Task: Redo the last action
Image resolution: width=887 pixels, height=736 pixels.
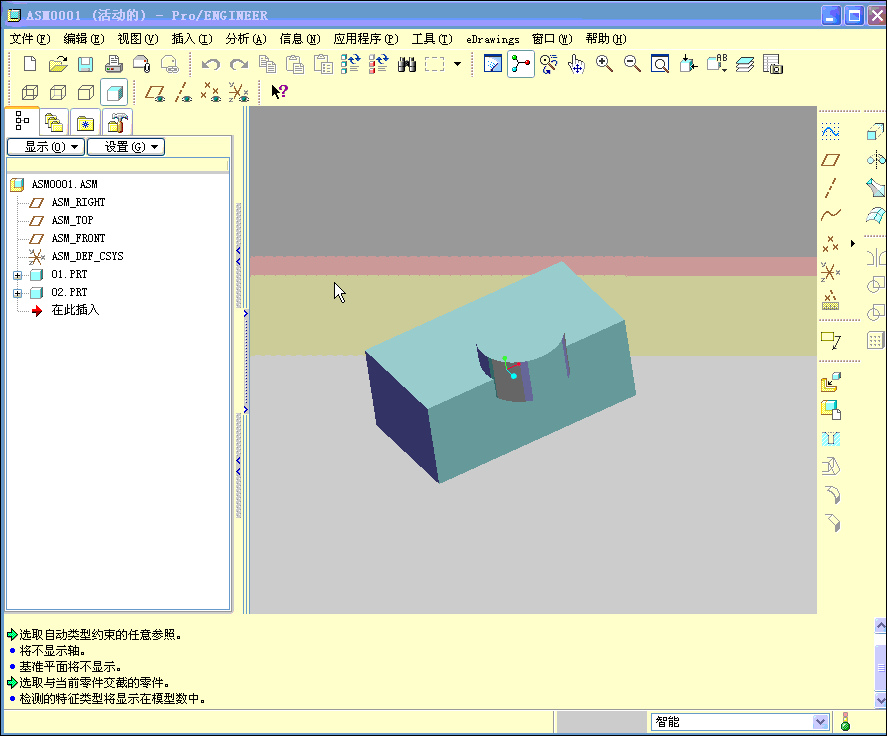Action: point(239,64)
